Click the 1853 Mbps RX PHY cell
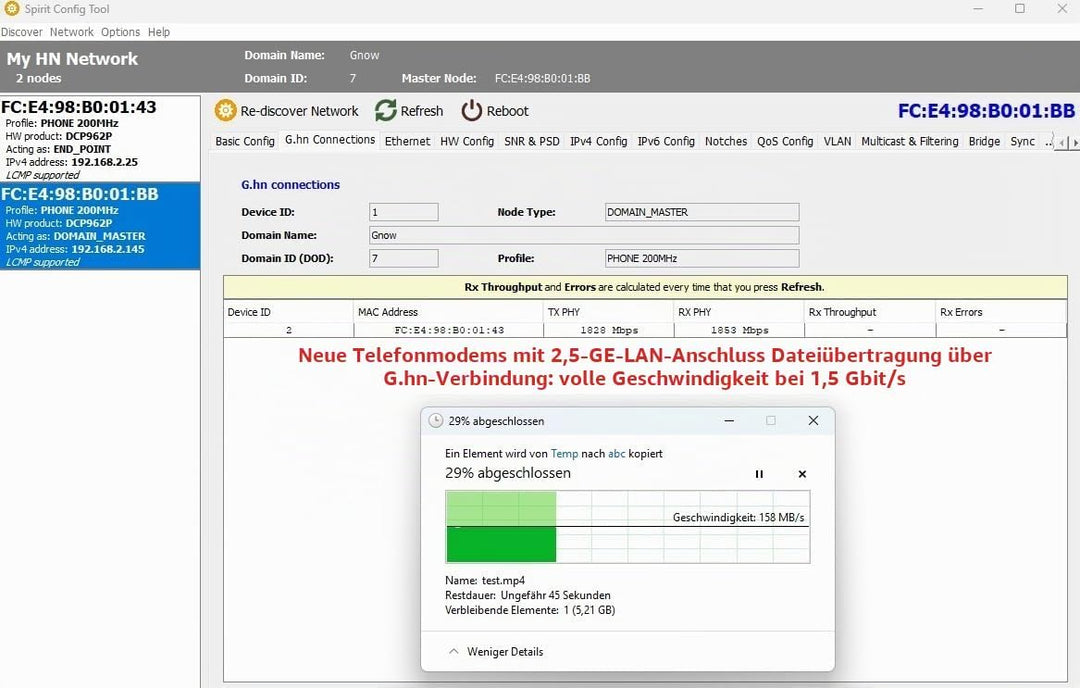Viewport: 1080px width, 688px height. coord(739,331)
